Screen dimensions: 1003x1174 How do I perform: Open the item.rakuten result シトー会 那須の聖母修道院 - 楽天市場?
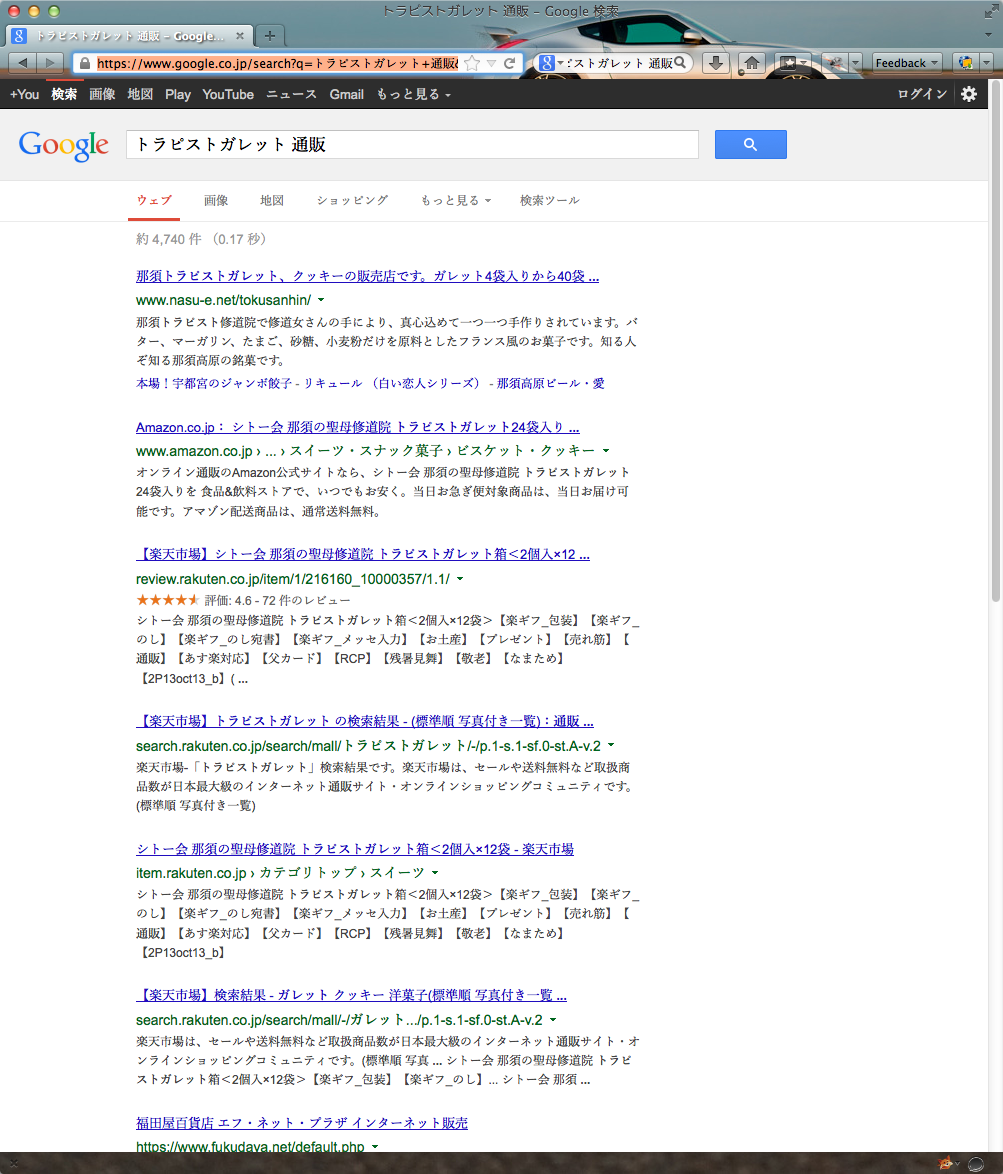pos(355,849)
